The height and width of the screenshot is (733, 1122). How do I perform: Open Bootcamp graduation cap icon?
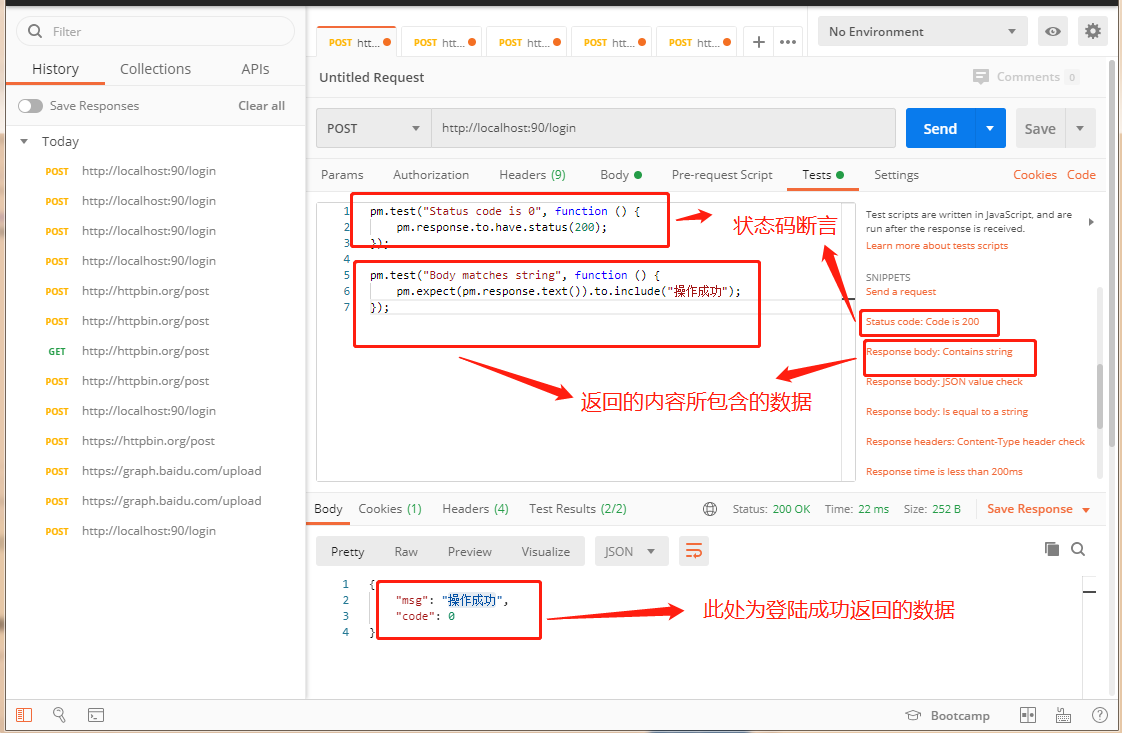pos(912,715)
